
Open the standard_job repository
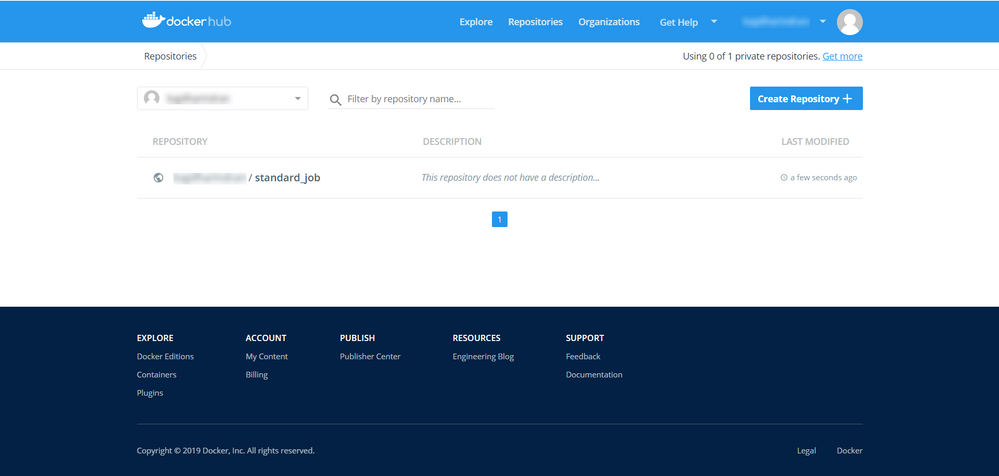pyautogui.click(x=287, y=178)
